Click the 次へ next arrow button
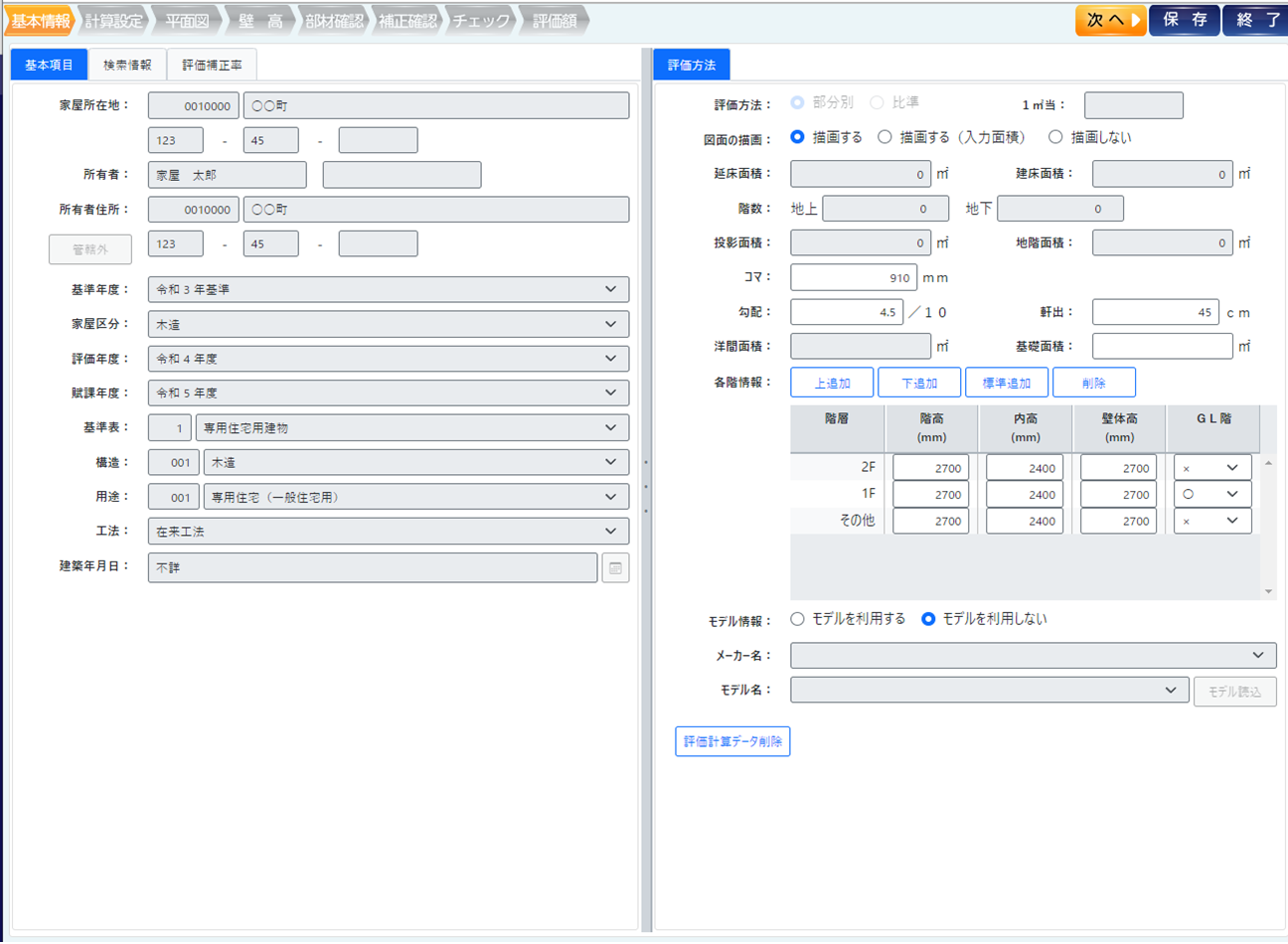Viewport: 1288px width, 944px height. 1110,20
